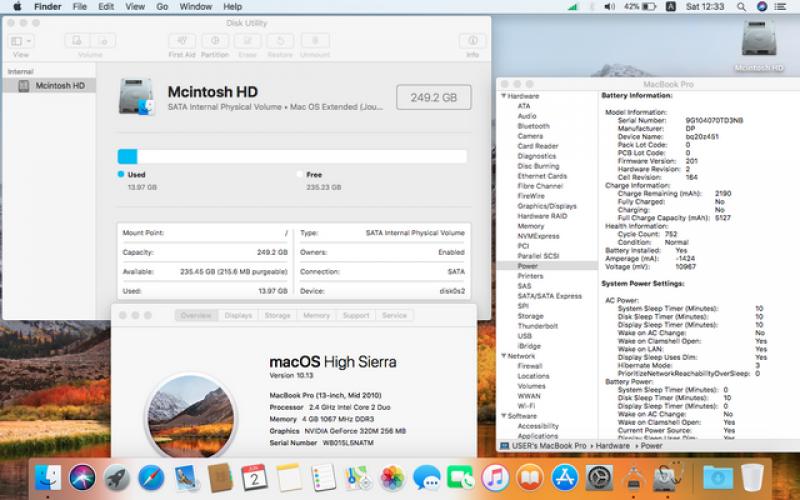This screenshot has width=800, height=500.
Task: Switch to the Storage tab in About This Mac
Action: 278,315
